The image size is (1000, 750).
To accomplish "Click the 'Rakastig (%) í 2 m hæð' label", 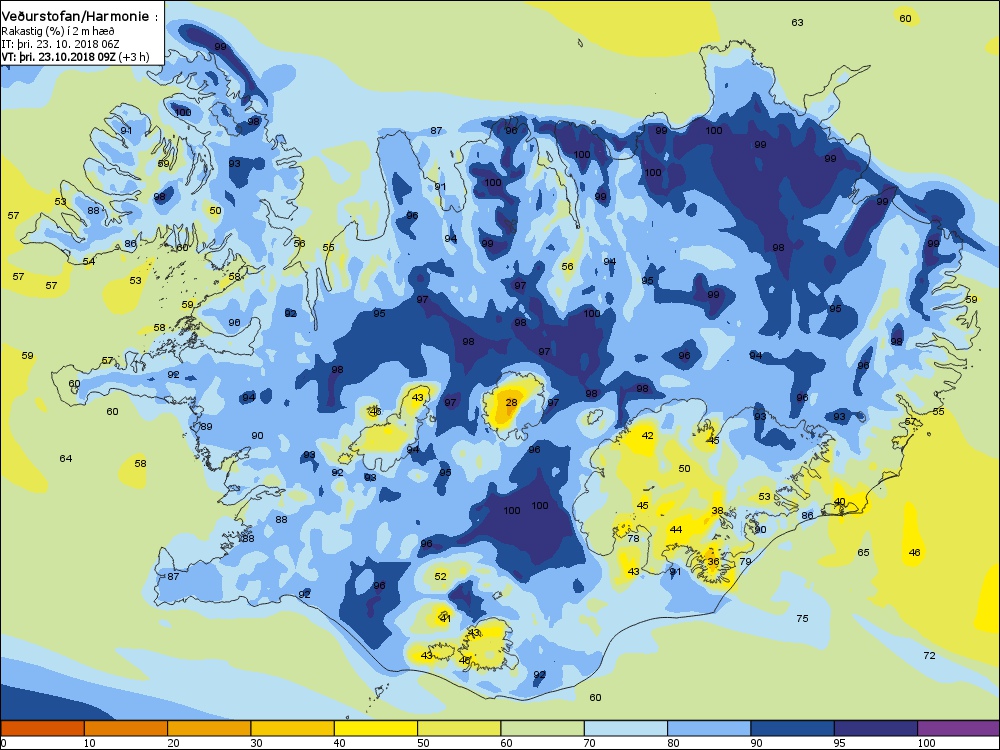I will point(58,31).
